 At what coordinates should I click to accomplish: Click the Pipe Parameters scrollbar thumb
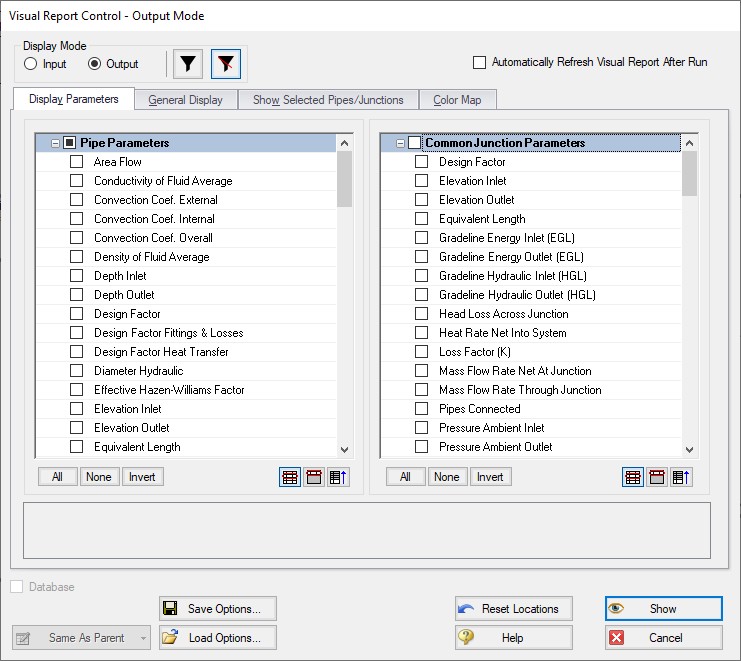[345, 179]
